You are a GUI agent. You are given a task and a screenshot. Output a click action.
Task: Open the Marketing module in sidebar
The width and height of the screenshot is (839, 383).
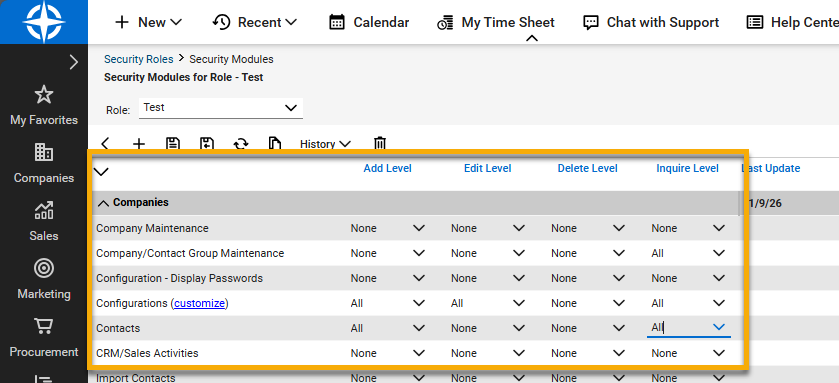point(44,279)
